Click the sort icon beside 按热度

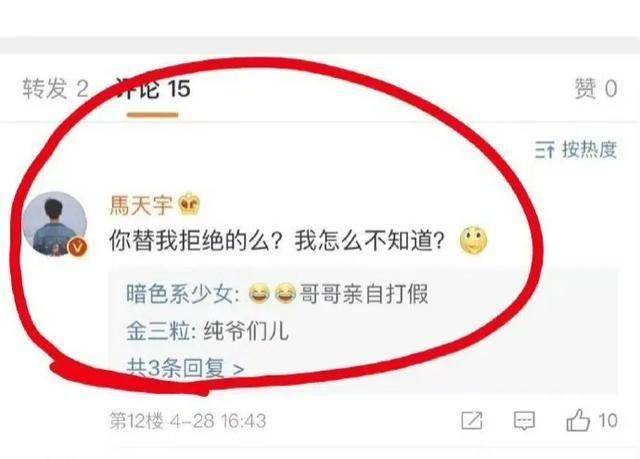(x=545, y=150)
